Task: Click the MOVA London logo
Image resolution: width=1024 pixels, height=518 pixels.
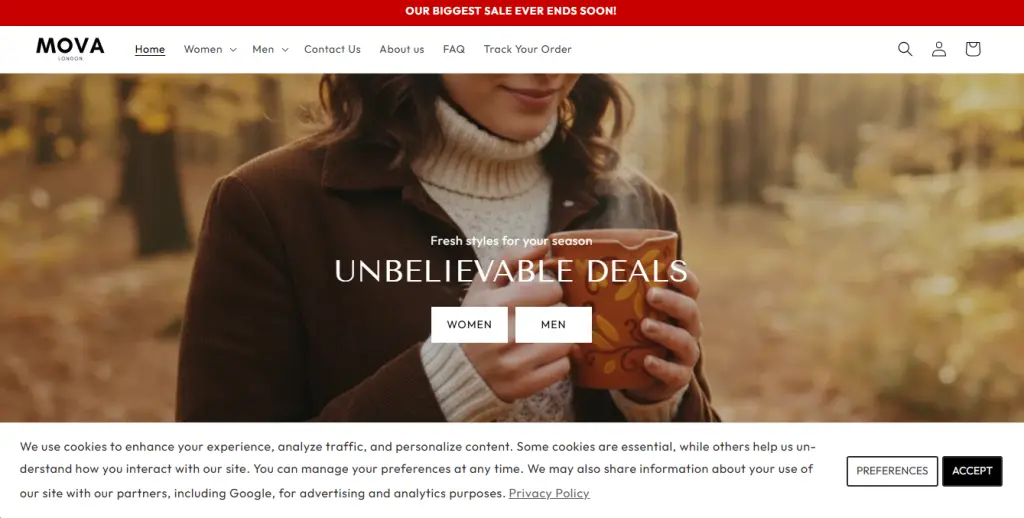Action: tap(70, 48)
